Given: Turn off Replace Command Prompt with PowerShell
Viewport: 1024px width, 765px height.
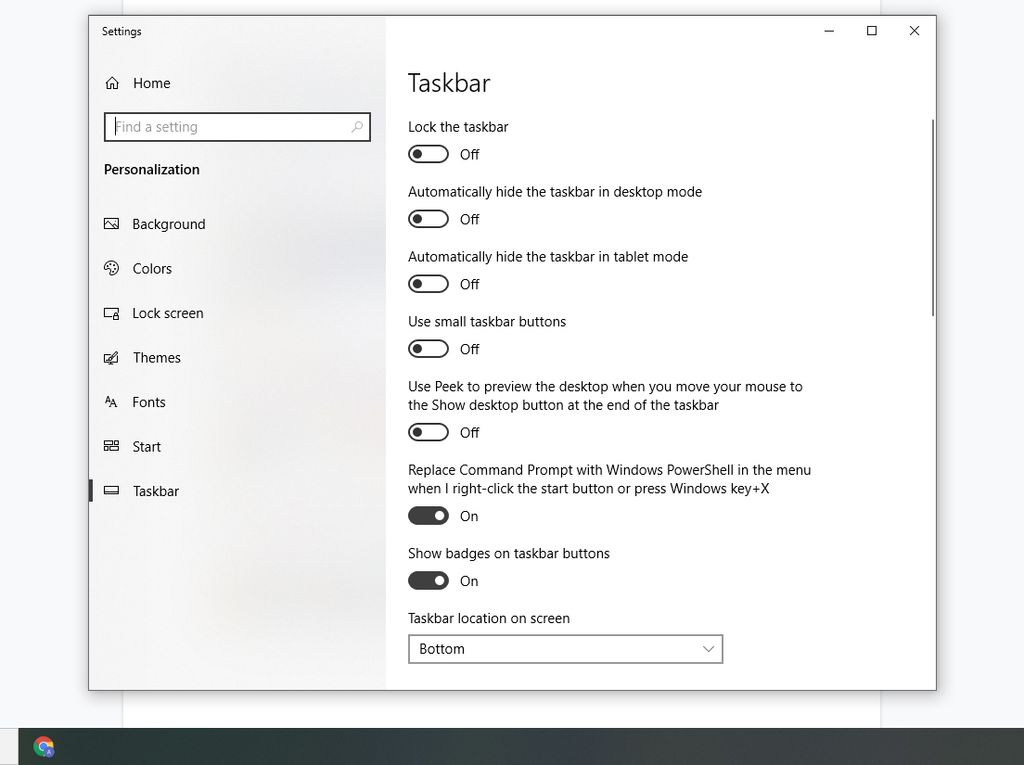Looking at the screenshot, I should coord(428,515).
